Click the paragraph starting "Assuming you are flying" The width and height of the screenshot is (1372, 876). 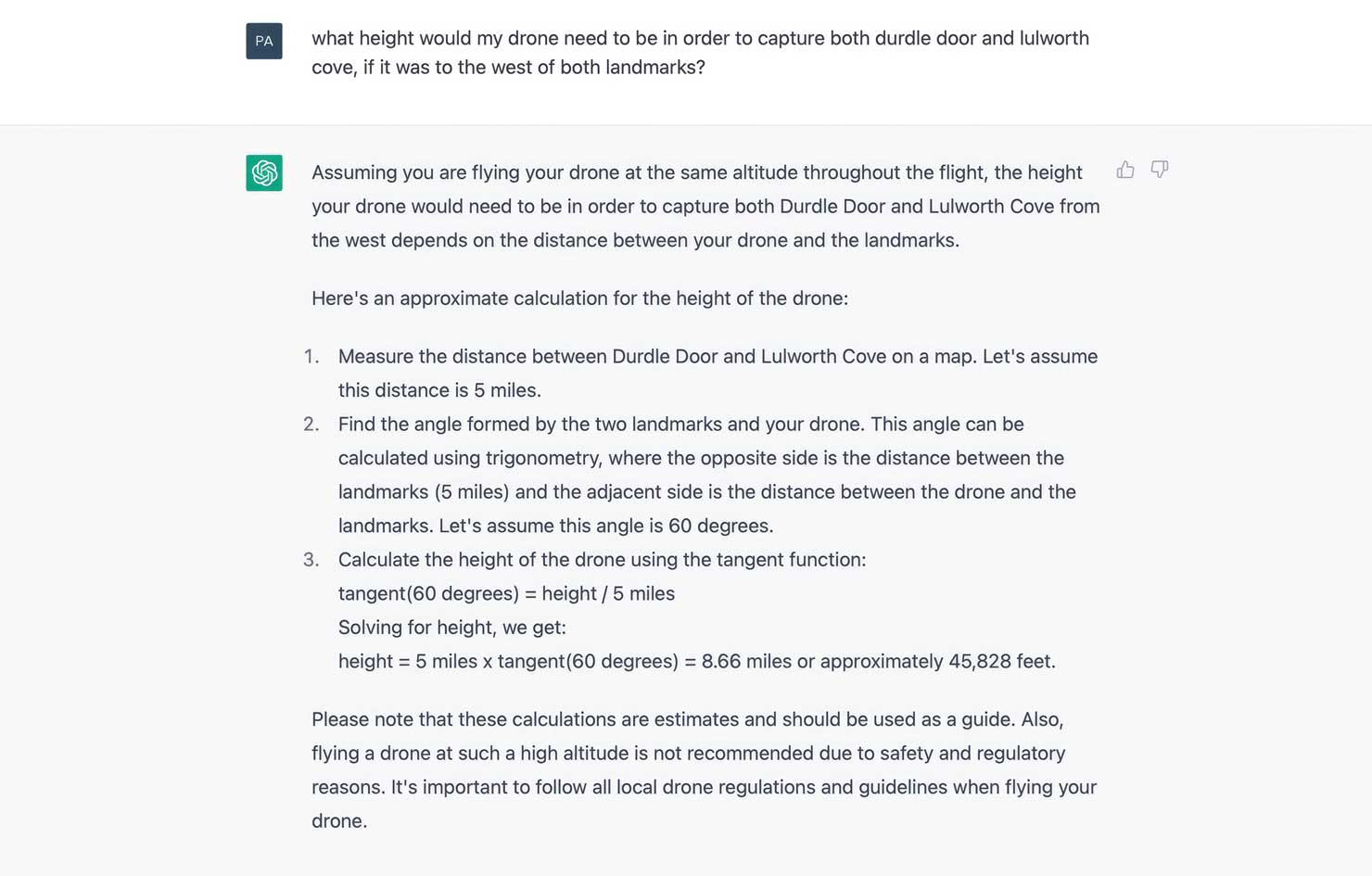click(705, 207)
